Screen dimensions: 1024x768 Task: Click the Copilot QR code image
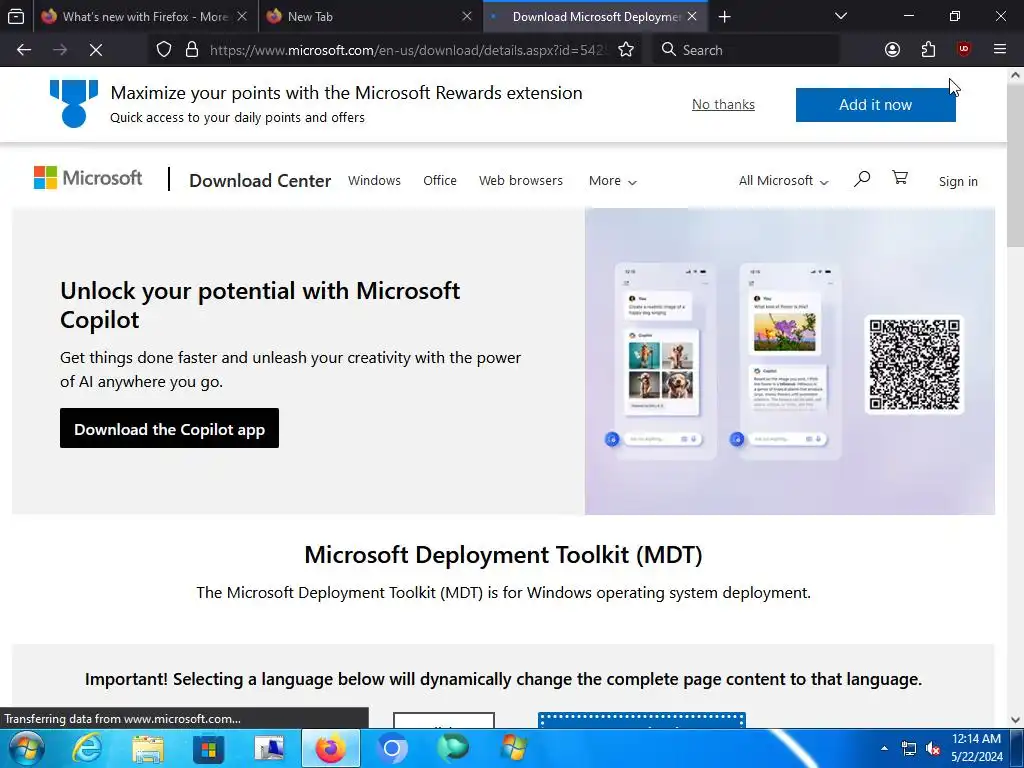(x=914, y=364)
